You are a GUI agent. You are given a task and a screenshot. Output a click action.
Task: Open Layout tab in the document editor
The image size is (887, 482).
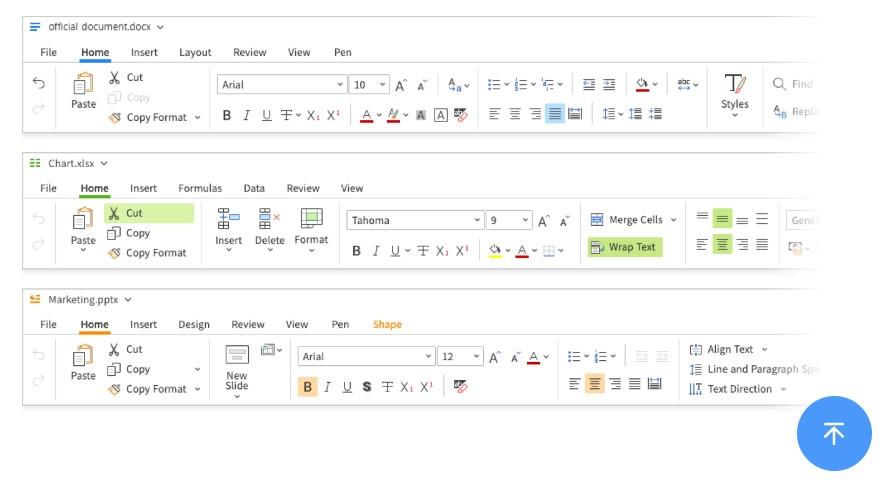[195, 53]
